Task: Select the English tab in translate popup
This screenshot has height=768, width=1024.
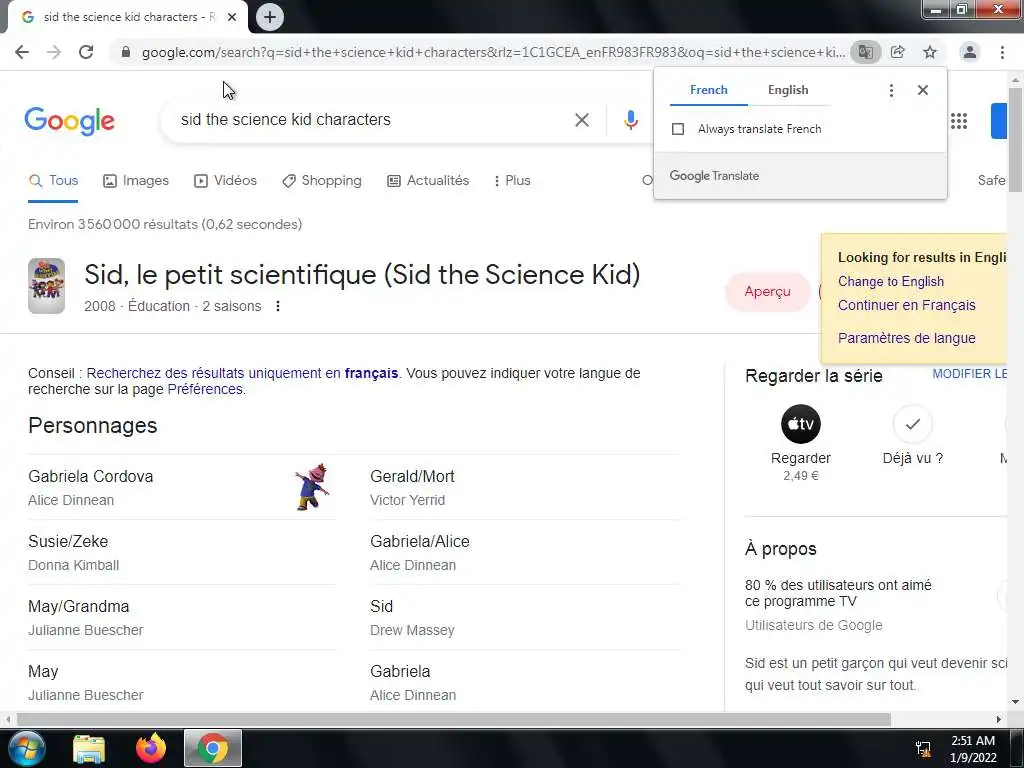Action: [788, 90]
